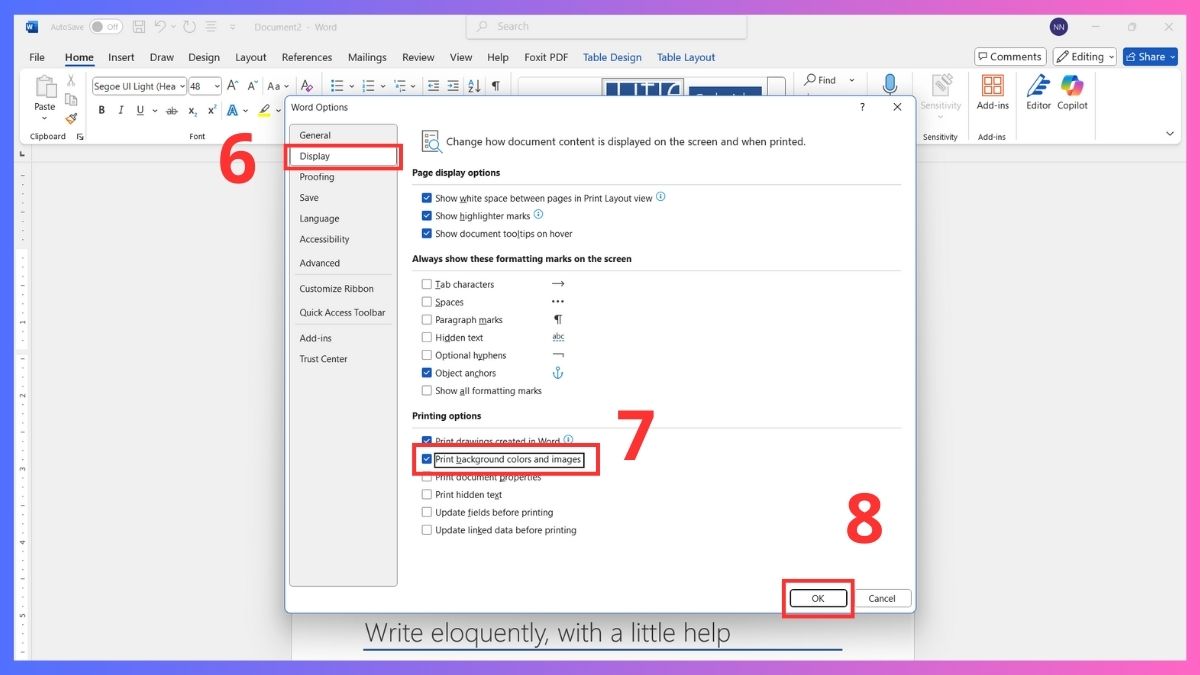This screenshot has height=675, width=1200.
Task: Click the Text Effects glowing A icon
Action: pos(233,111)
